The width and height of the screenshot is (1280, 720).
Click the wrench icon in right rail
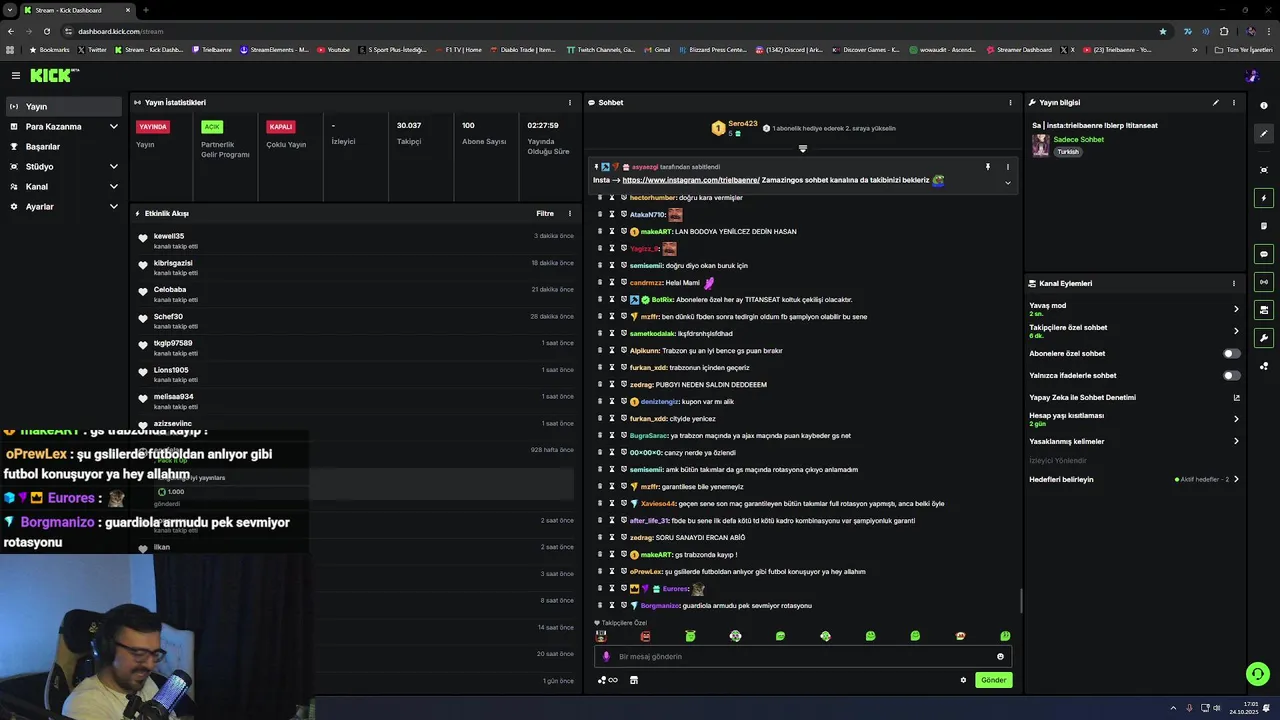(1264, 338)
